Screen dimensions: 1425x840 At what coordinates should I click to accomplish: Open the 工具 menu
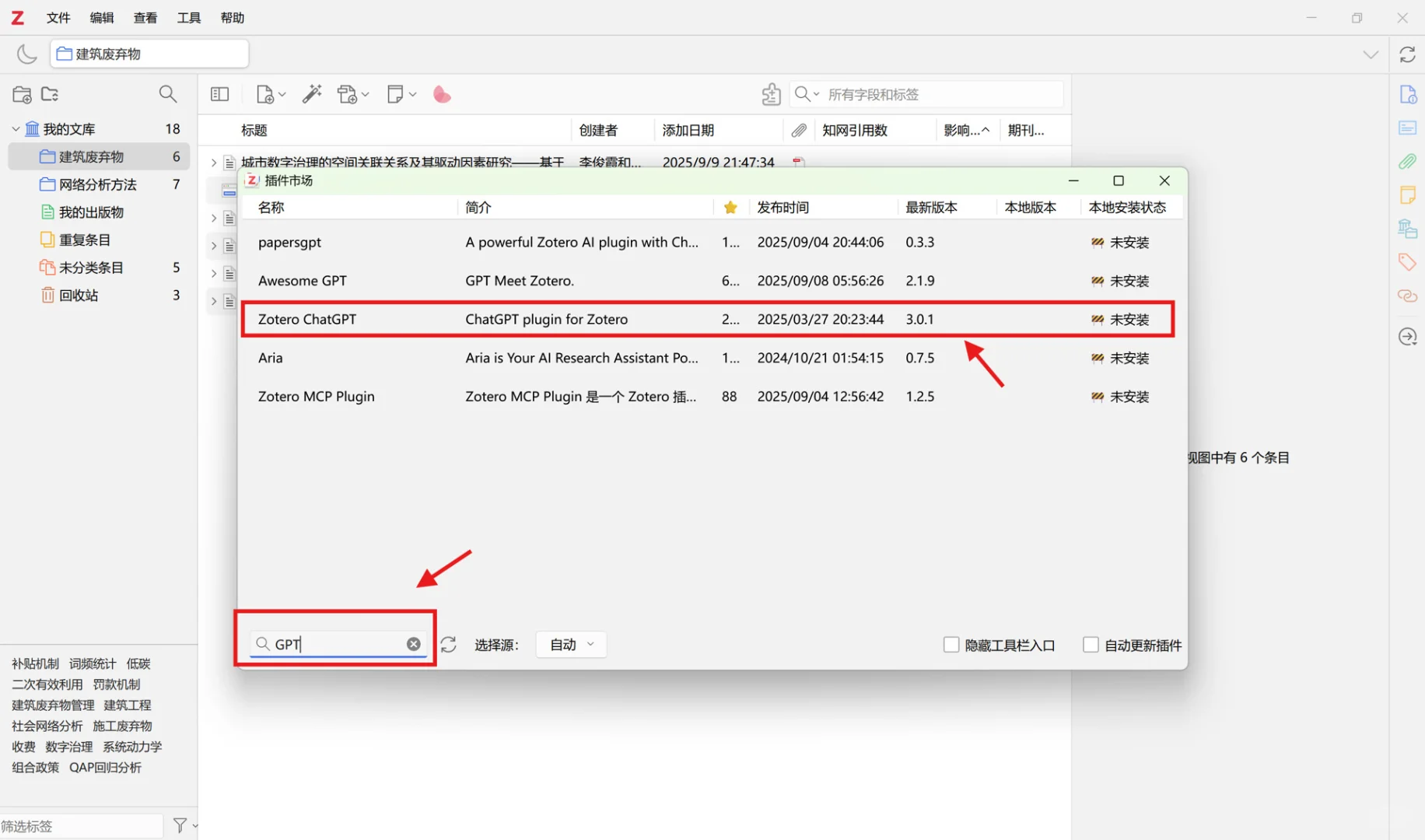pos(189,17)
